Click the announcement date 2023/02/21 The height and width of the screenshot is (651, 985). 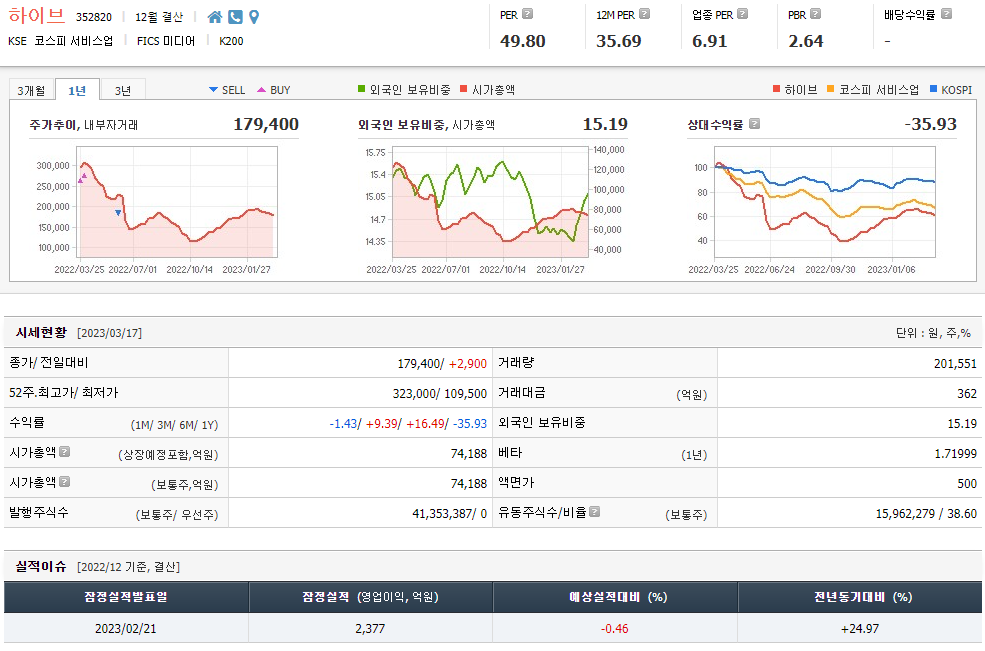point(126,628)
